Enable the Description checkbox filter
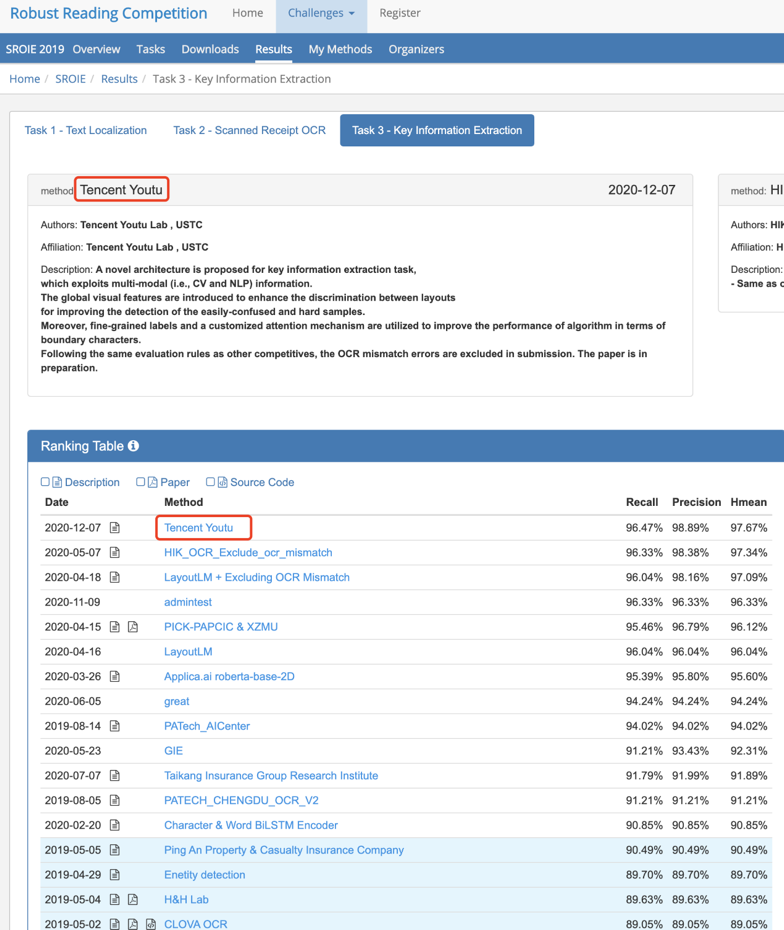Screen dimensions: 784x930 [x=45, y=482]
